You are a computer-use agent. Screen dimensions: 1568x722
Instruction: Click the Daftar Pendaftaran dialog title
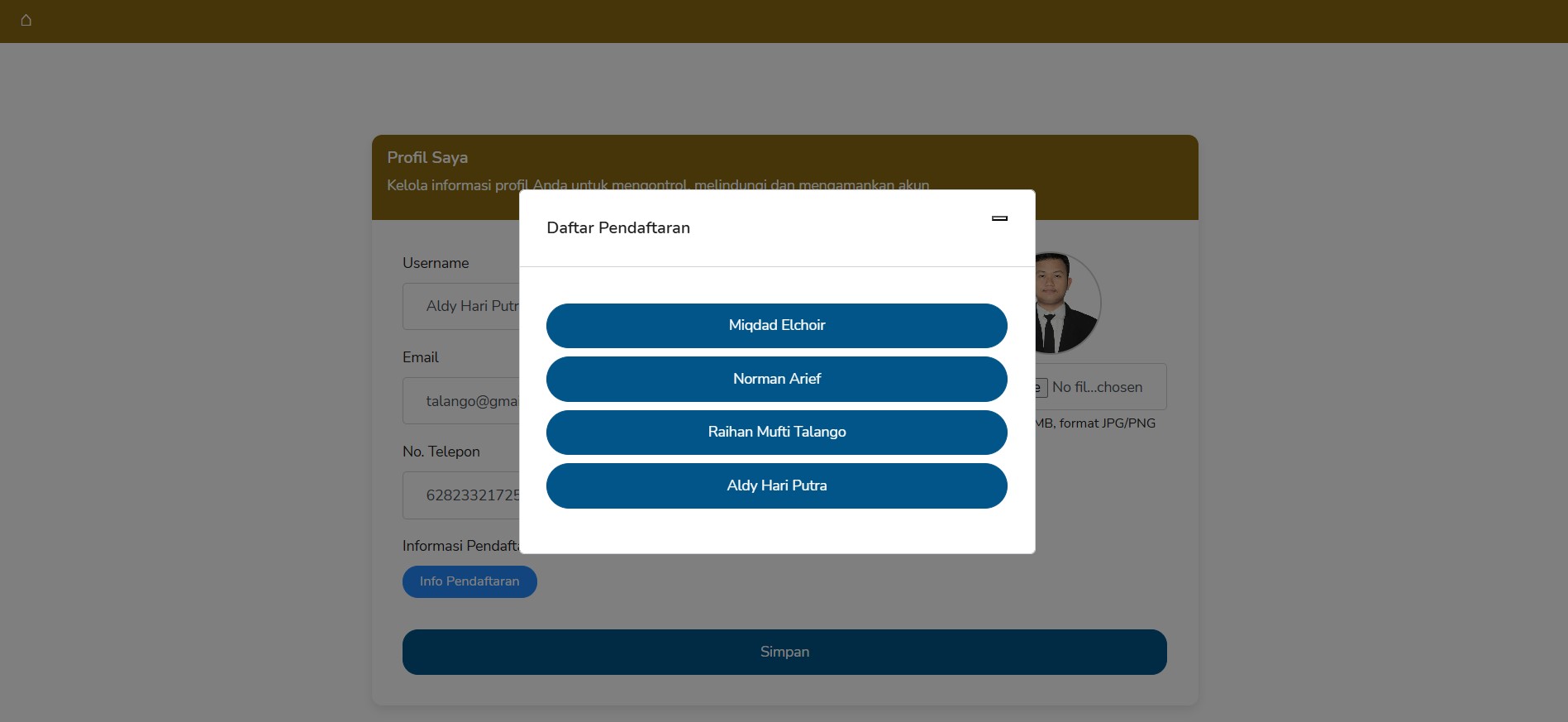618,228
